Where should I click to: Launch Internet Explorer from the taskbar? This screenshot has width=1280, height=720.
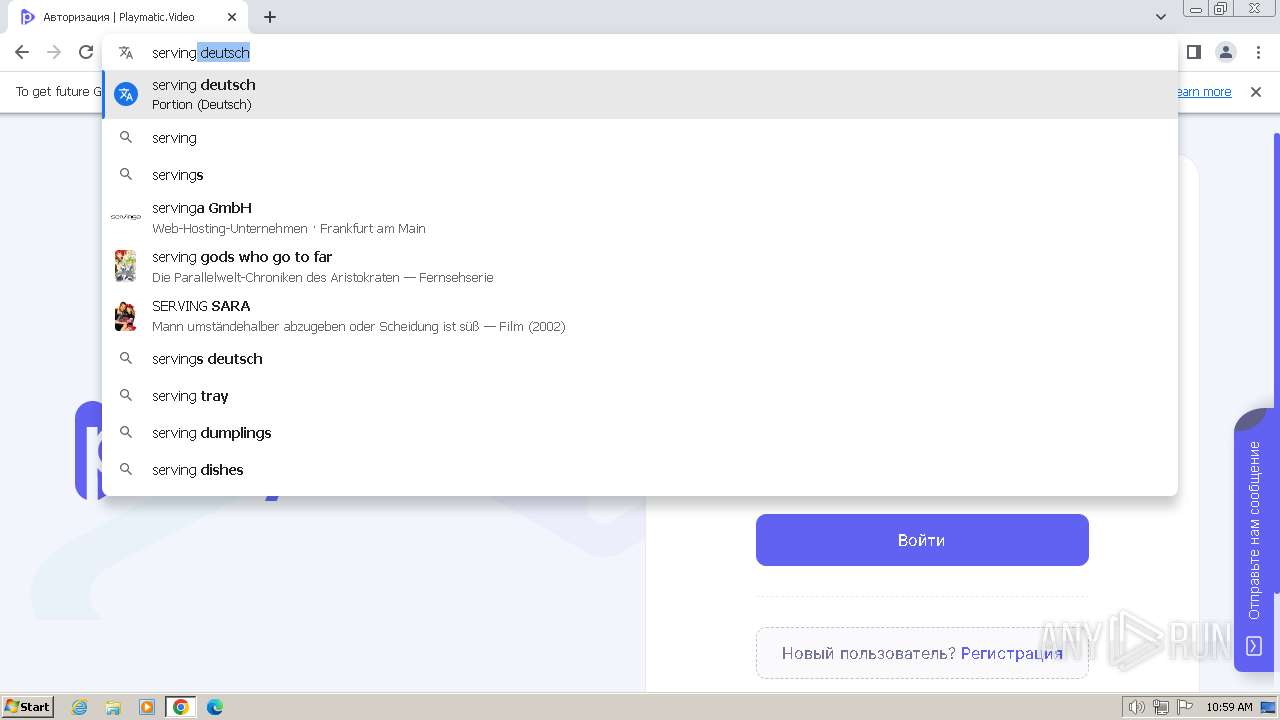[80, 707]
